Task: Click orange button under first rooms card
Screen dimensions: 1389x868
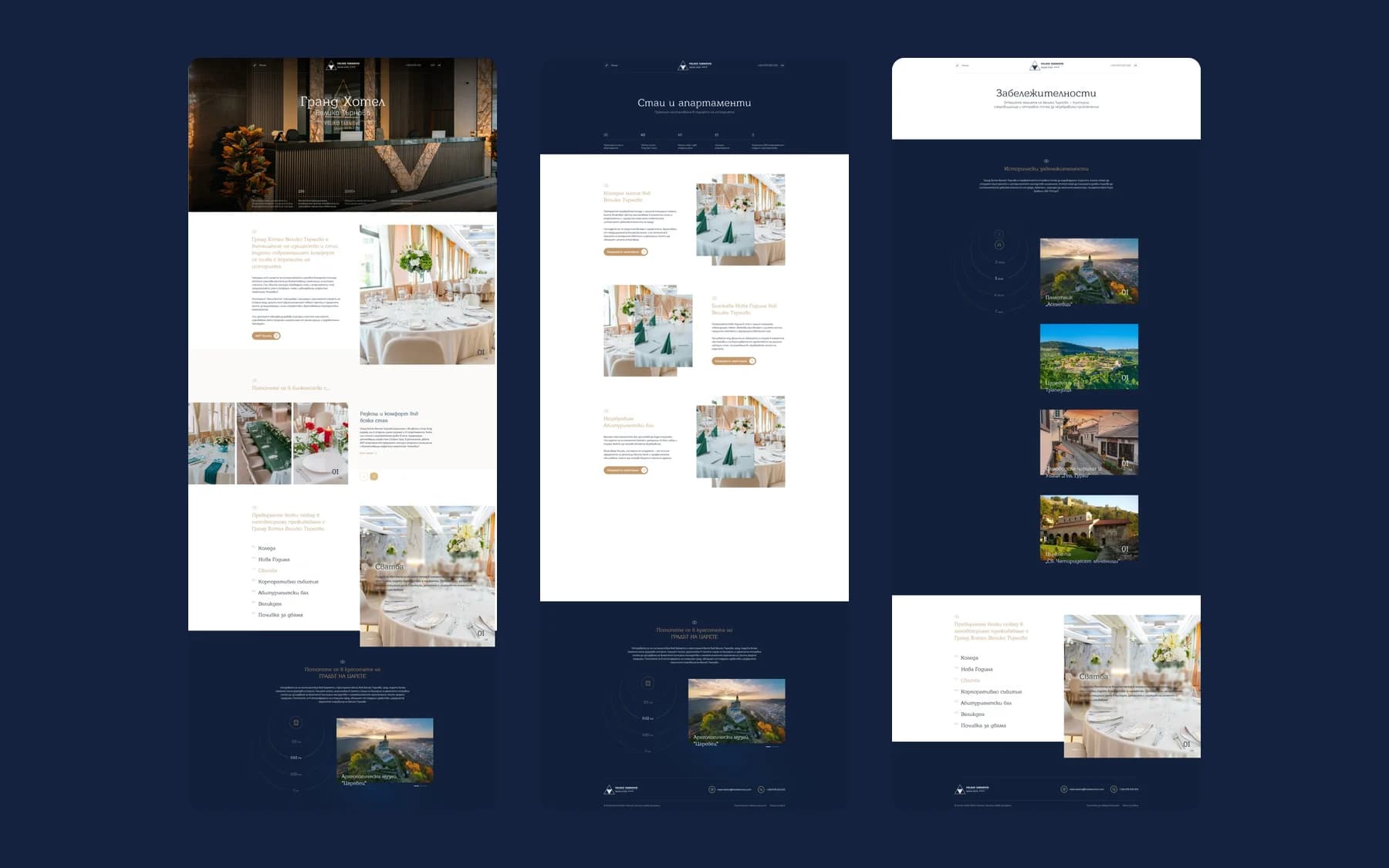Action: (x=626, y=252)
